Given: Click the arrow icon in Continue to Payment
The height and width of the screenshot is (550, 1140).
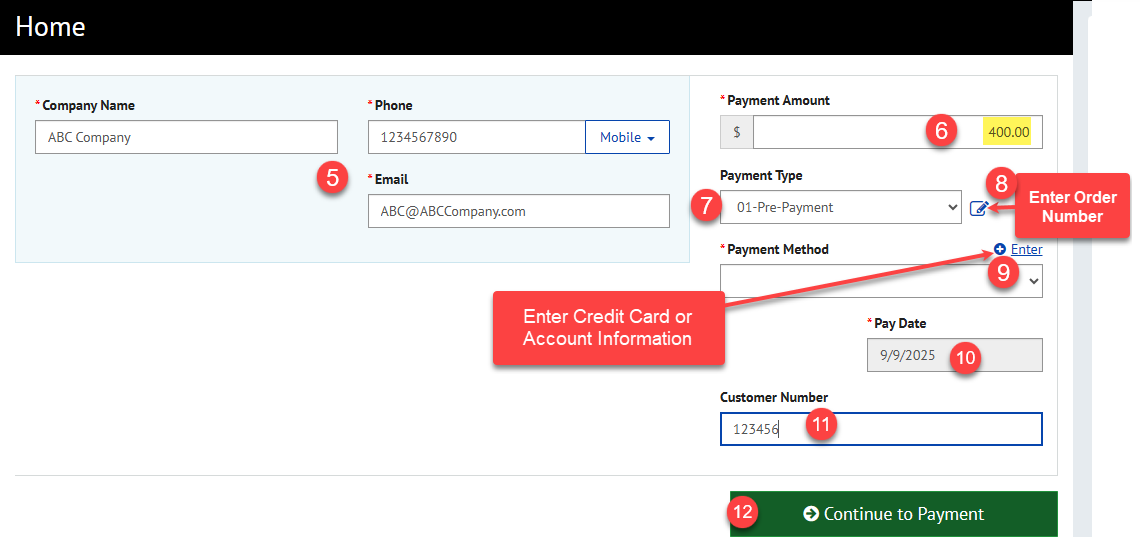Looking at the screenshot, I should tap(811, 514).
